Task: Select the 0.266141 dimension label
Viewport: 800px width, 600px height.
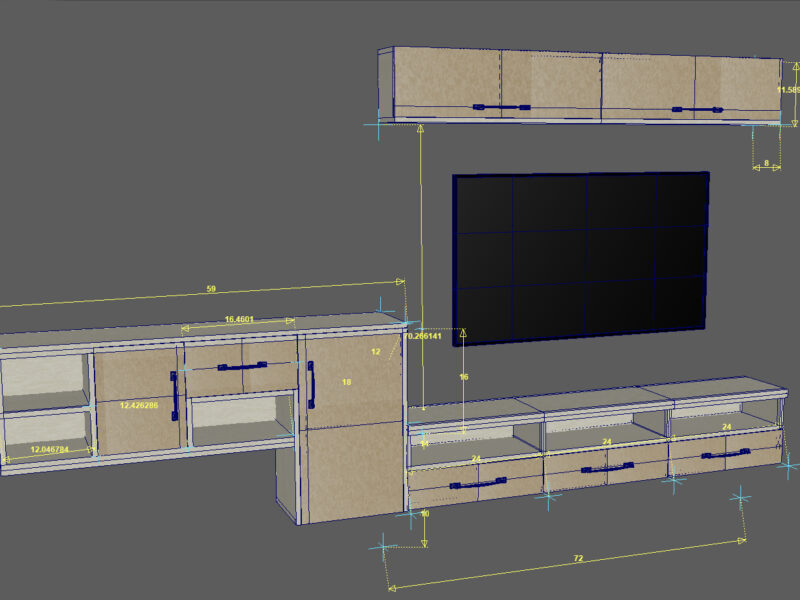Action: 424,338
